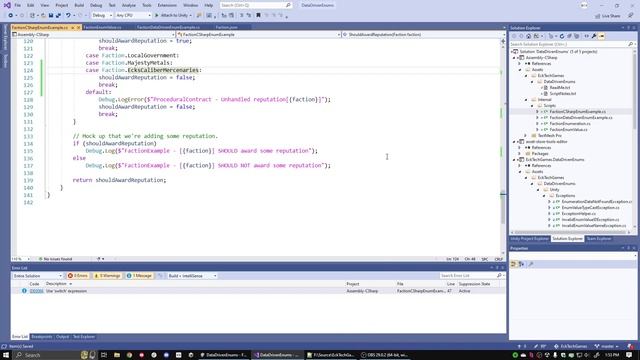This screenshot has width=640, height=360.
Task: Click the Visual Studio logo icon
Action: (7, 5)
